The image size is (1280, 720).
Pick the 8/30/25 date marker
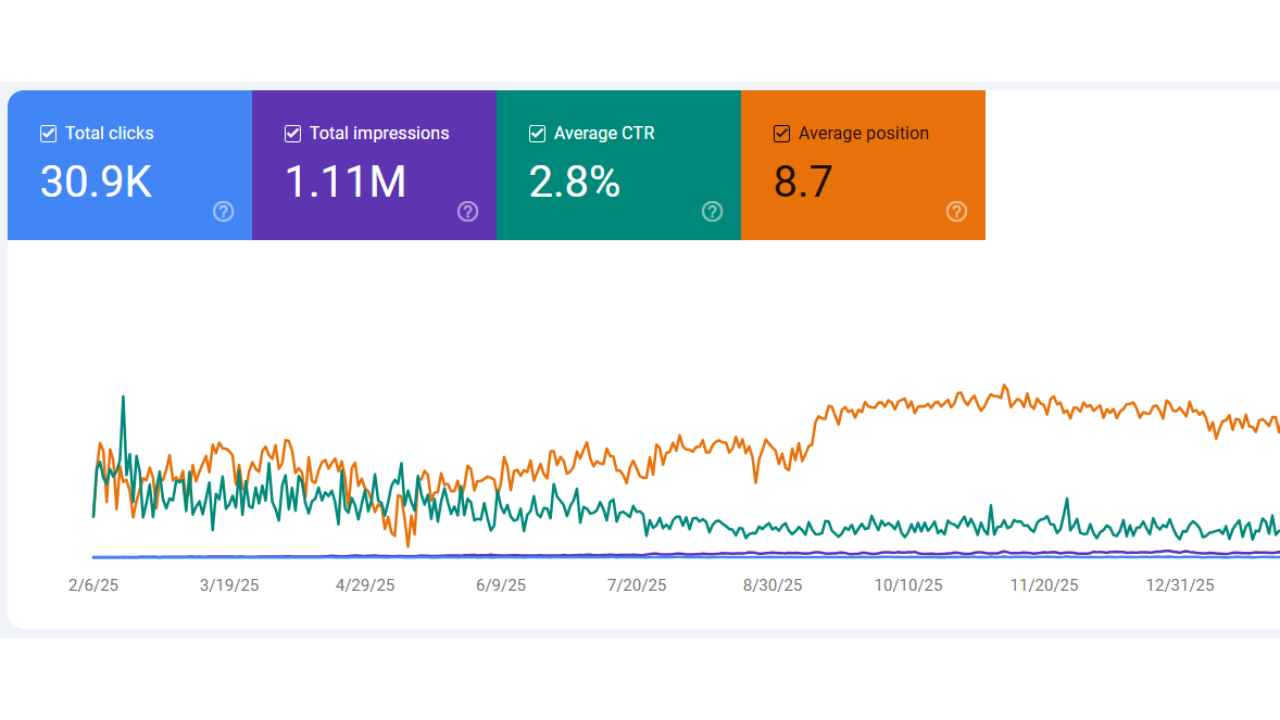tap(772, 586)
